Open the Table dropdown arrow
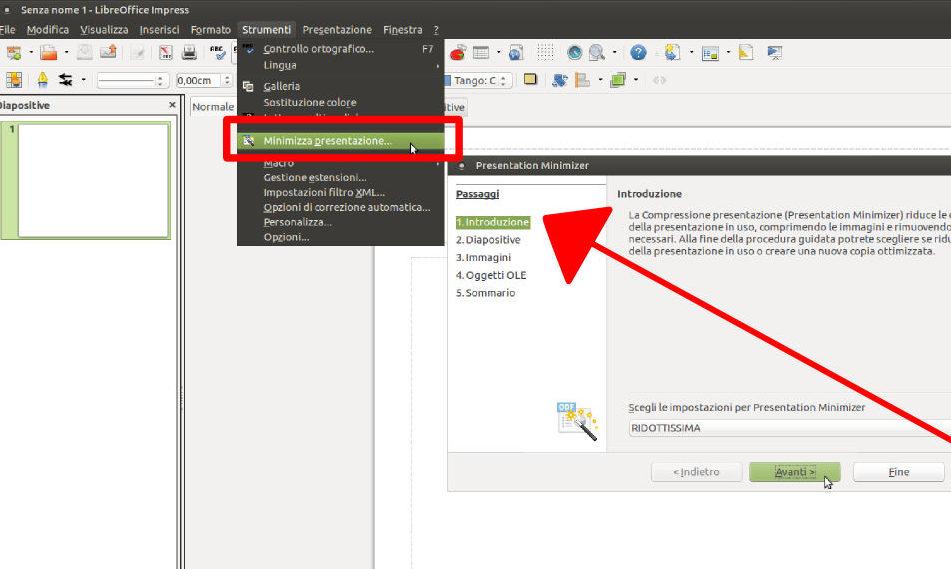The width and height of the screenshot is (951, 569). (x=499, y=53)
